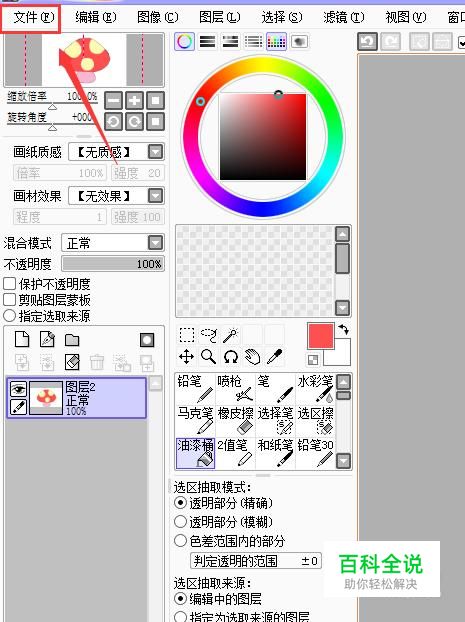Screen dimensions: 465x622
Task: Select the eyedropper tool
Action: (275, 357)
